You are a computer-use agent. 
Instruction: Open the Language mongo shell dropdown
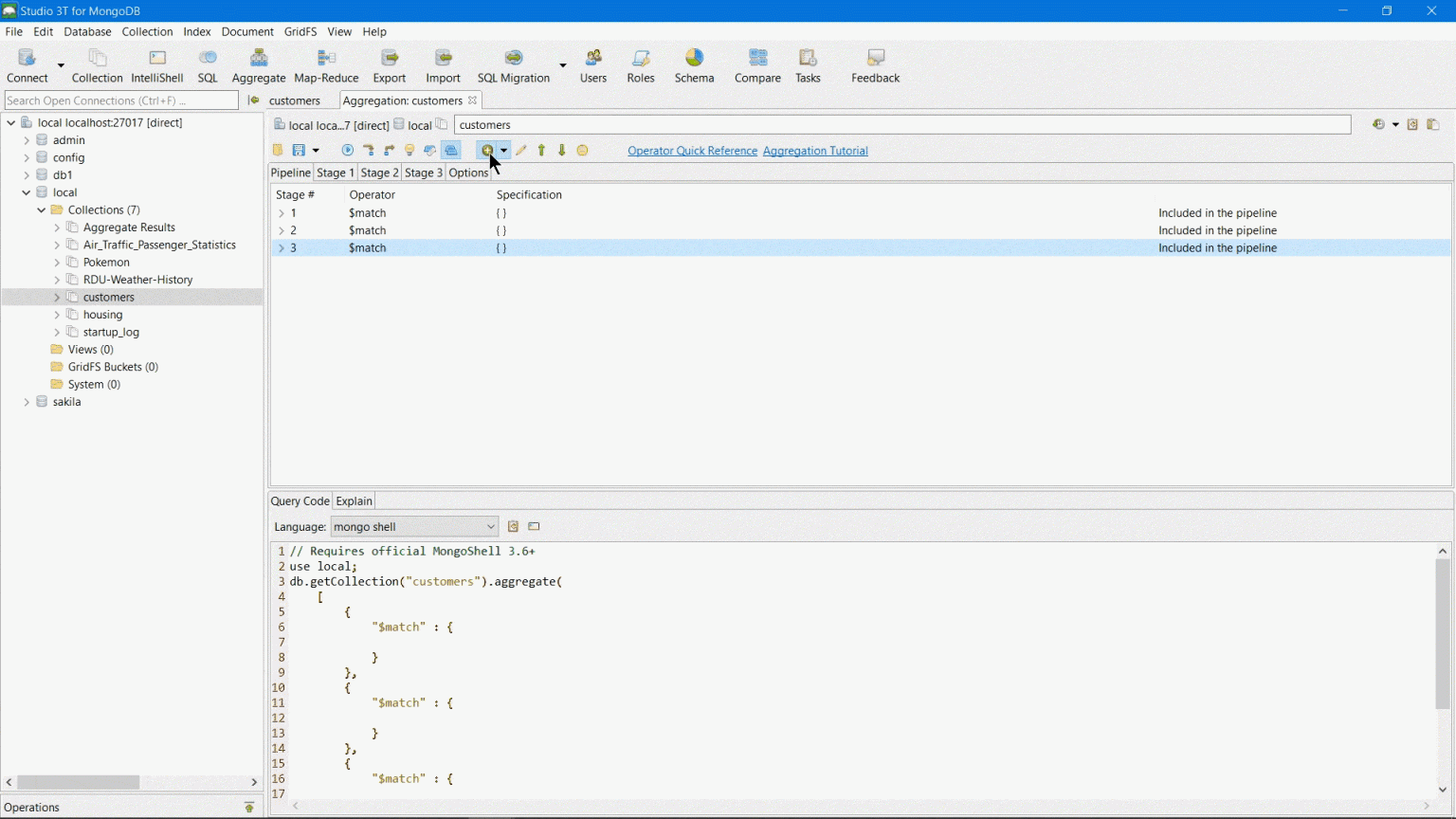(414, 527)
